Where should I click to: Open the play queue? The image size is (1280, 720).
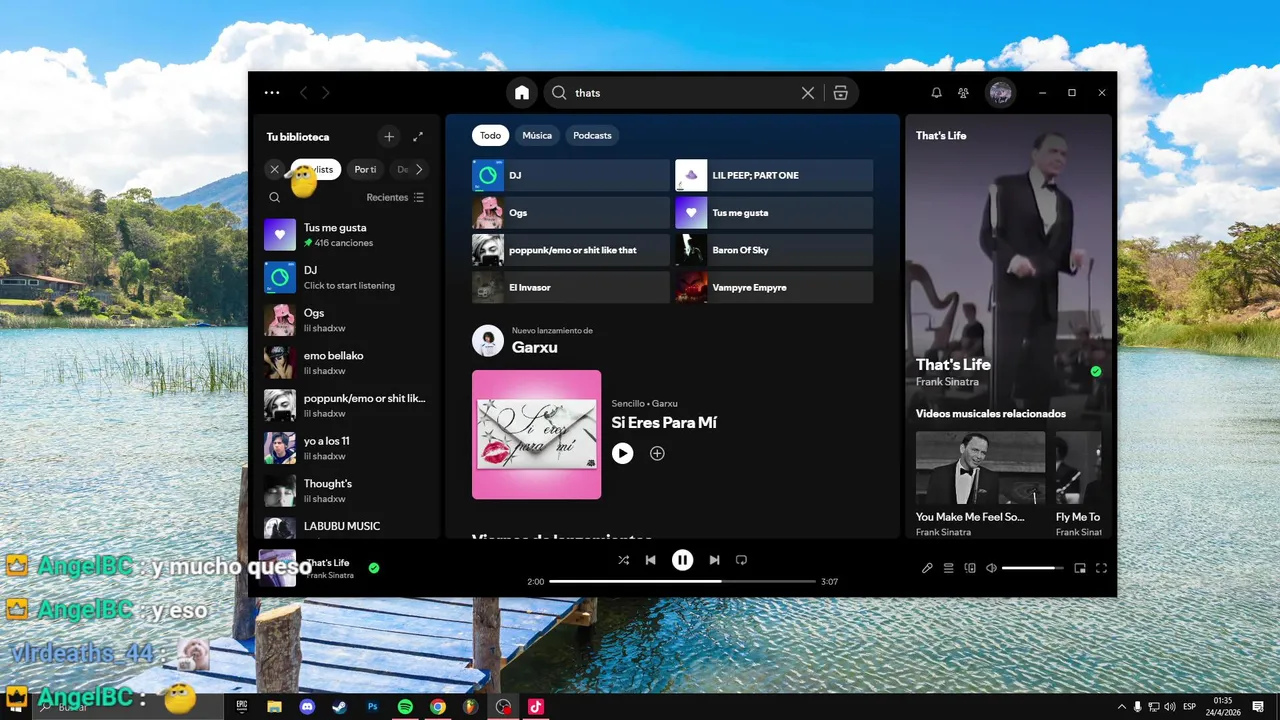tap(948, 568)
